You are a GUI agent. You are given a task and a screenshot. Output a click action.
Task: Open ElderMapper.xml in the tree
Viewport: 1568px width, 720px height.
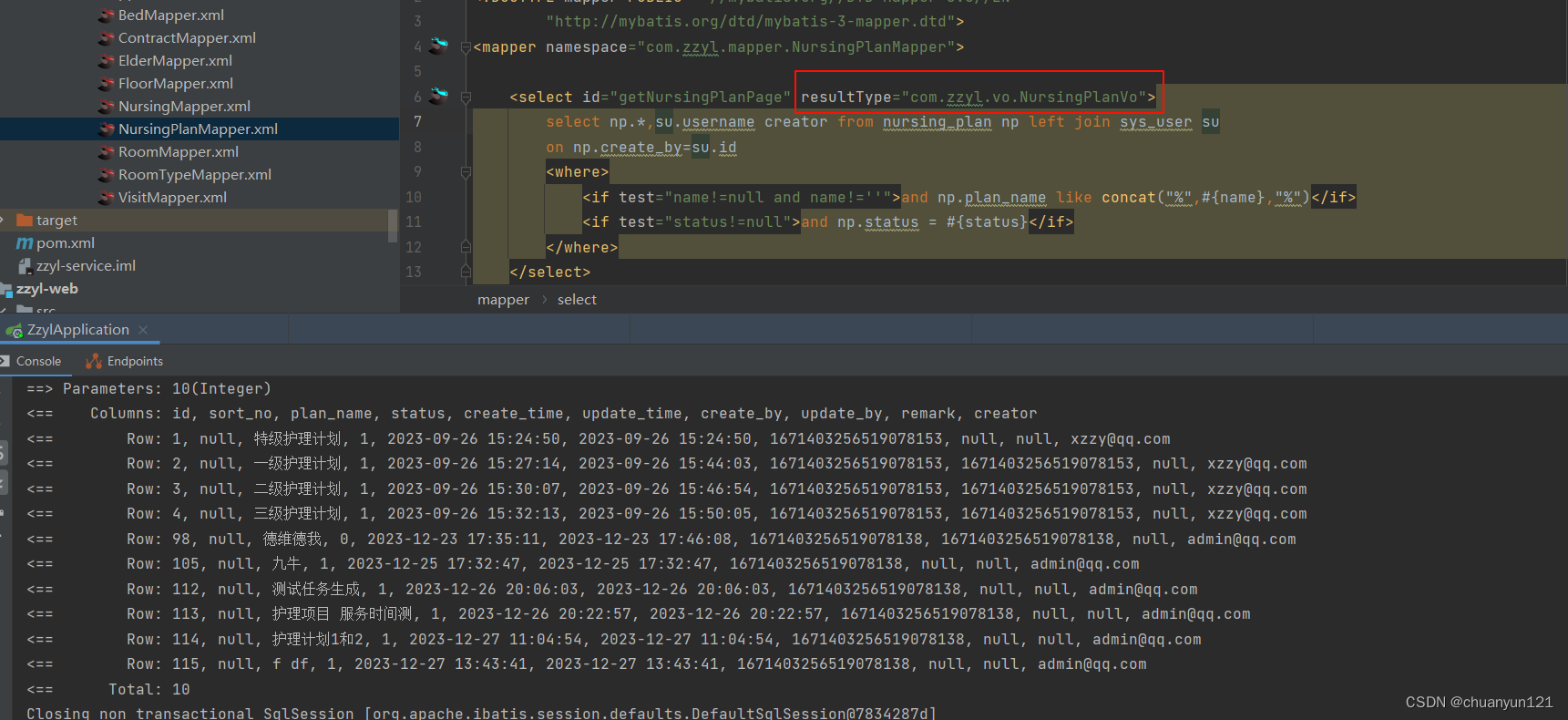pos(175,61)
